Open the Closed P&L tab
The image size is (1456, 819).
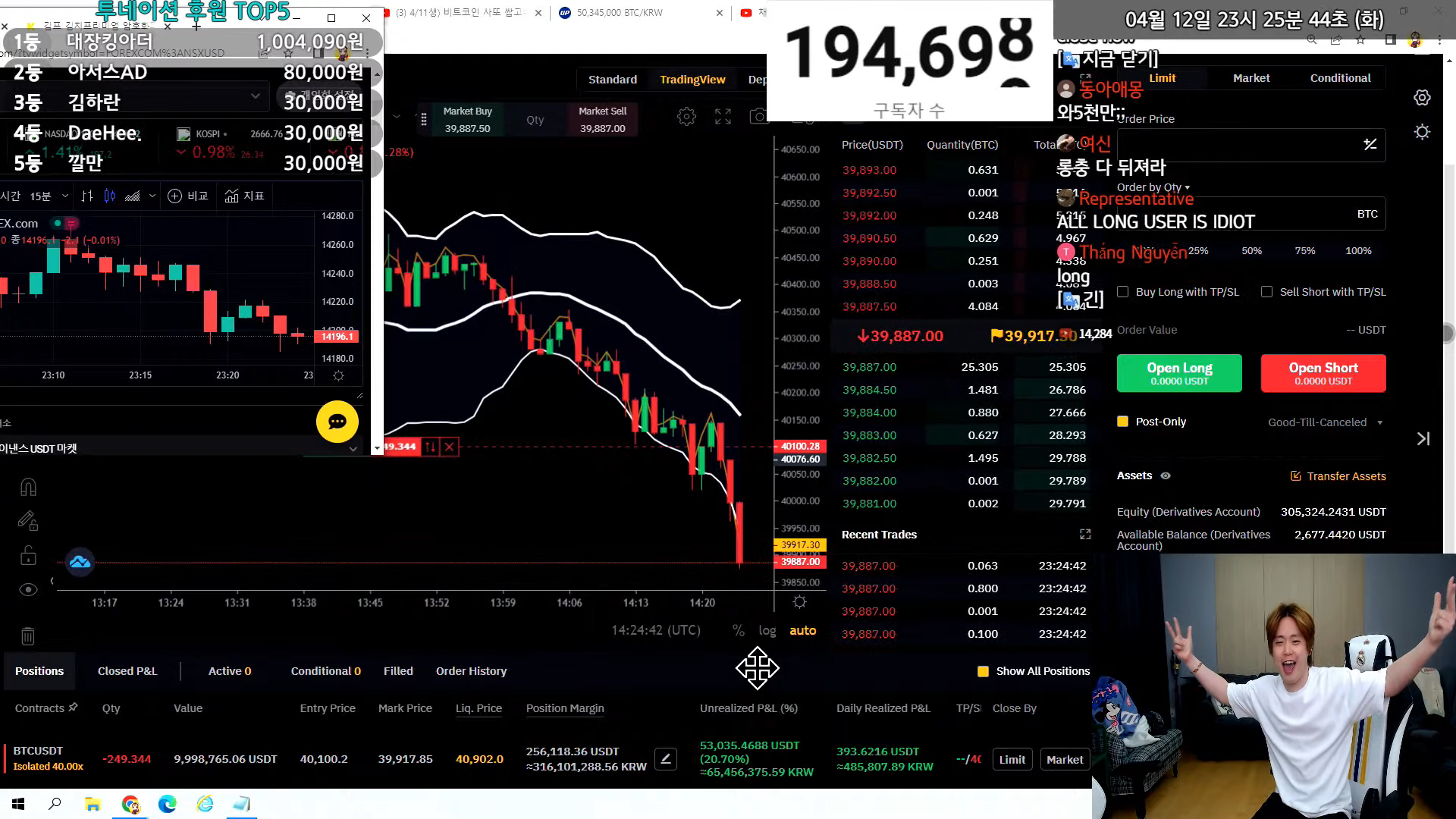coord(127,671)
